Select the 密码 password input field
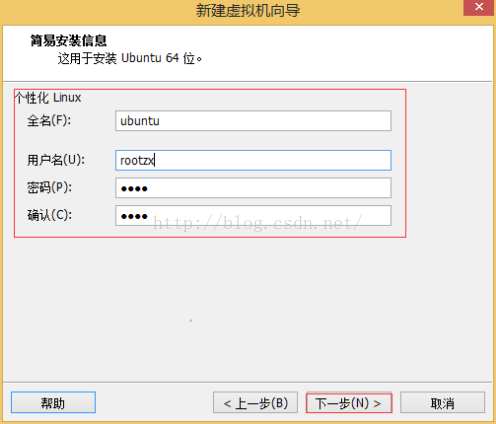The image size is (496, 424). [x=253, y=188]
